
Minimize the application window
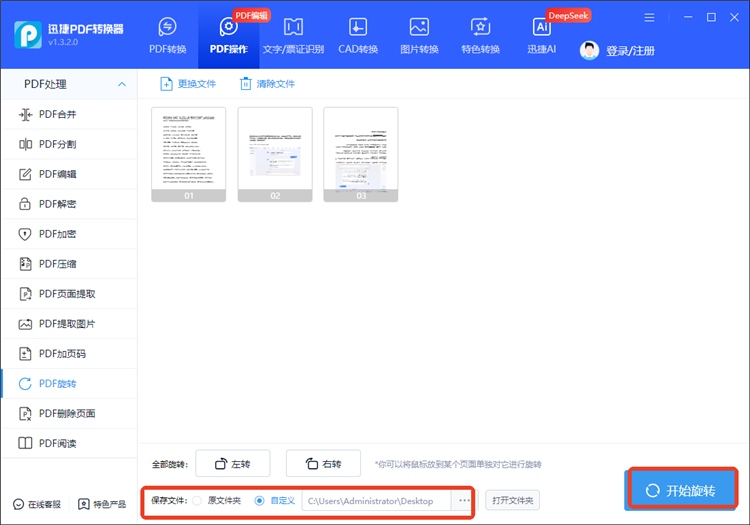point(688,17)
